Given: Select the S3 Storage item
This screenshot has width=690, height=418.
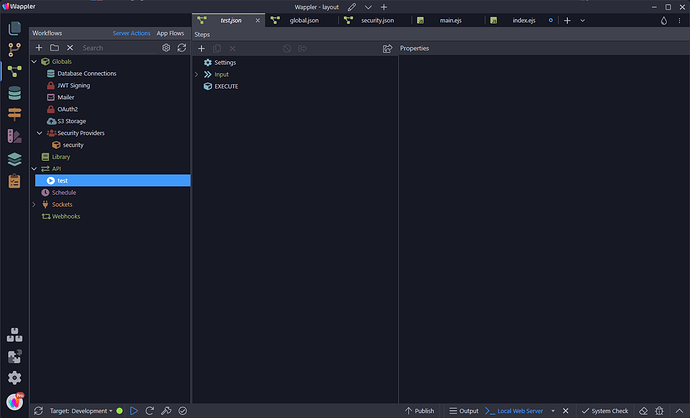Looking at the screenshot, I should (72, 121).
